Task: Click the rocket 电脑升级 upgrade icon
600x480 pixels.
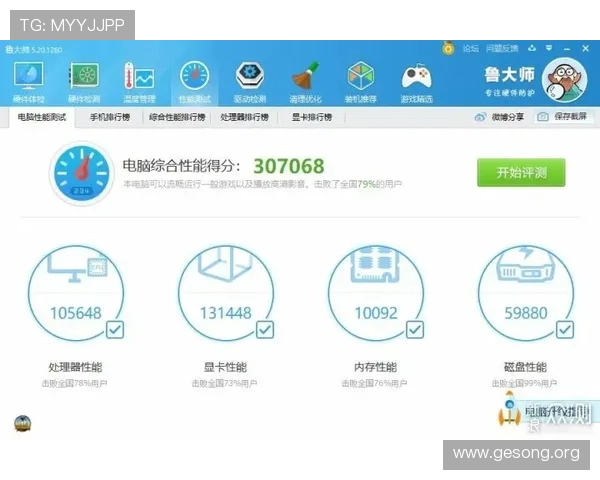Action: pos(509,410)
